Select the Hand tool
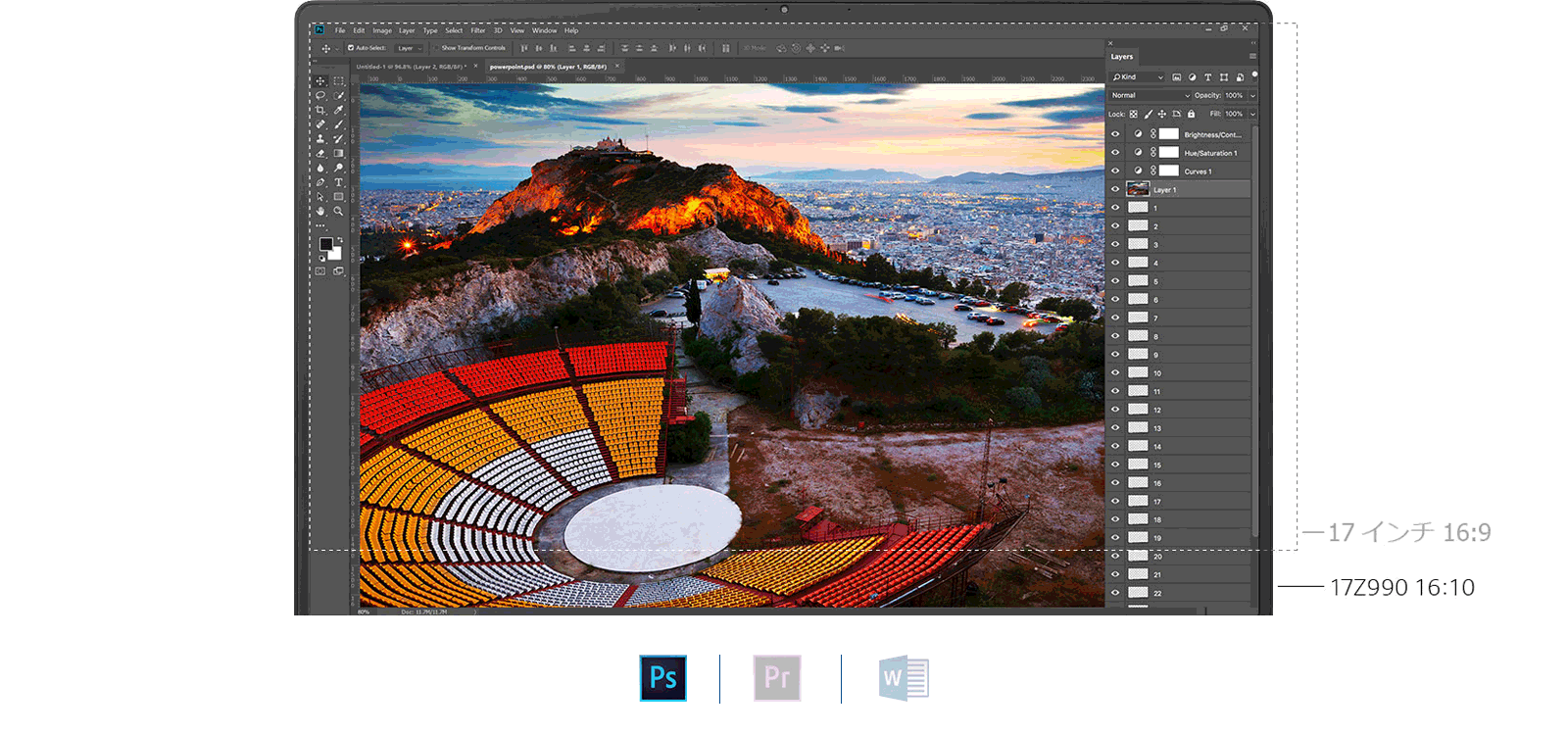The image size is (1568, 735). click(320, 211)
